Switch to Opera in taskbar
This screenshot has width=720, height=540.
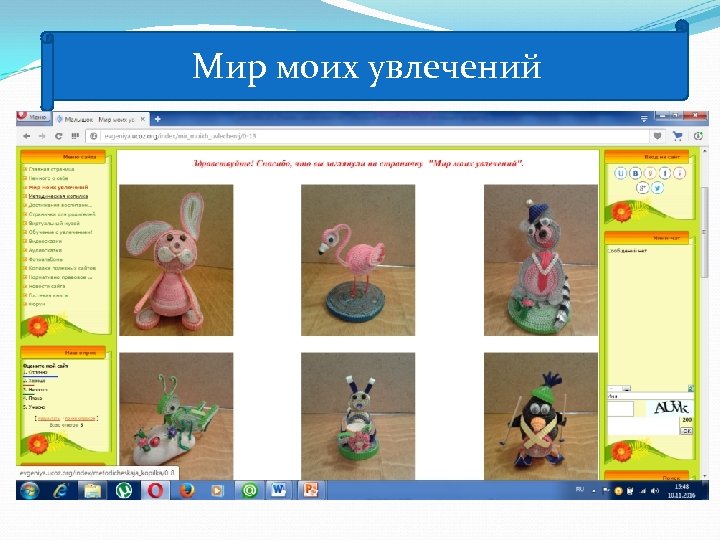[x=155, y=491]
